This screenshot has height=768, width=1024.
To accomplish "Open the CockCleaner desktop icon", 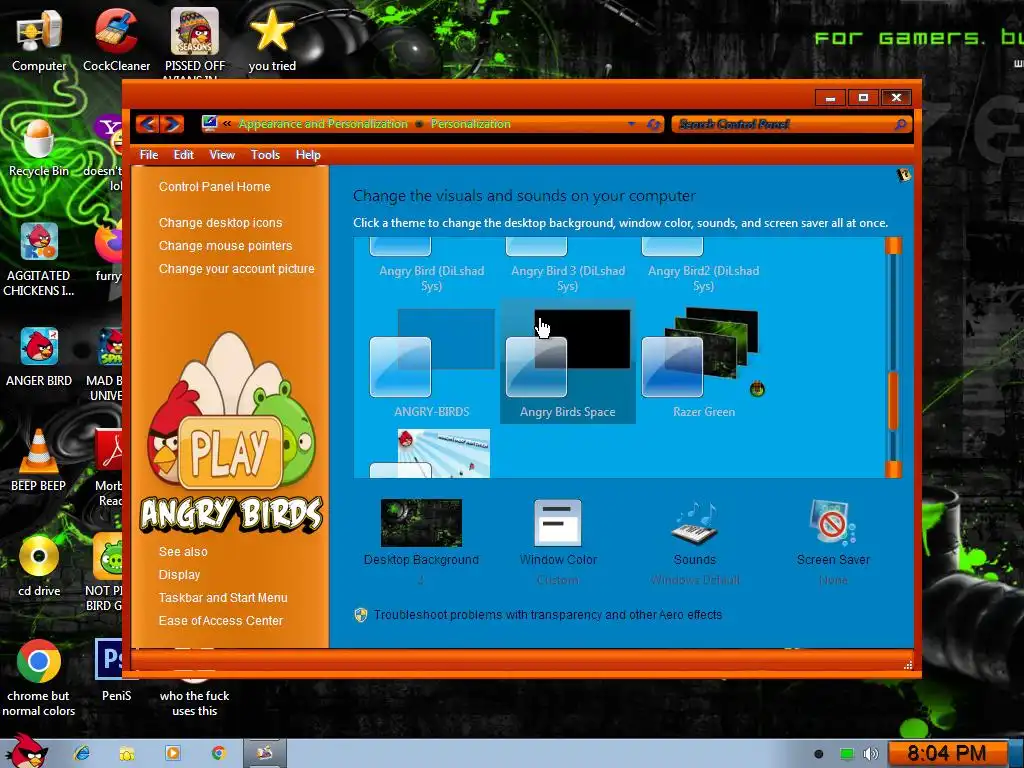I will pos(116,40).
